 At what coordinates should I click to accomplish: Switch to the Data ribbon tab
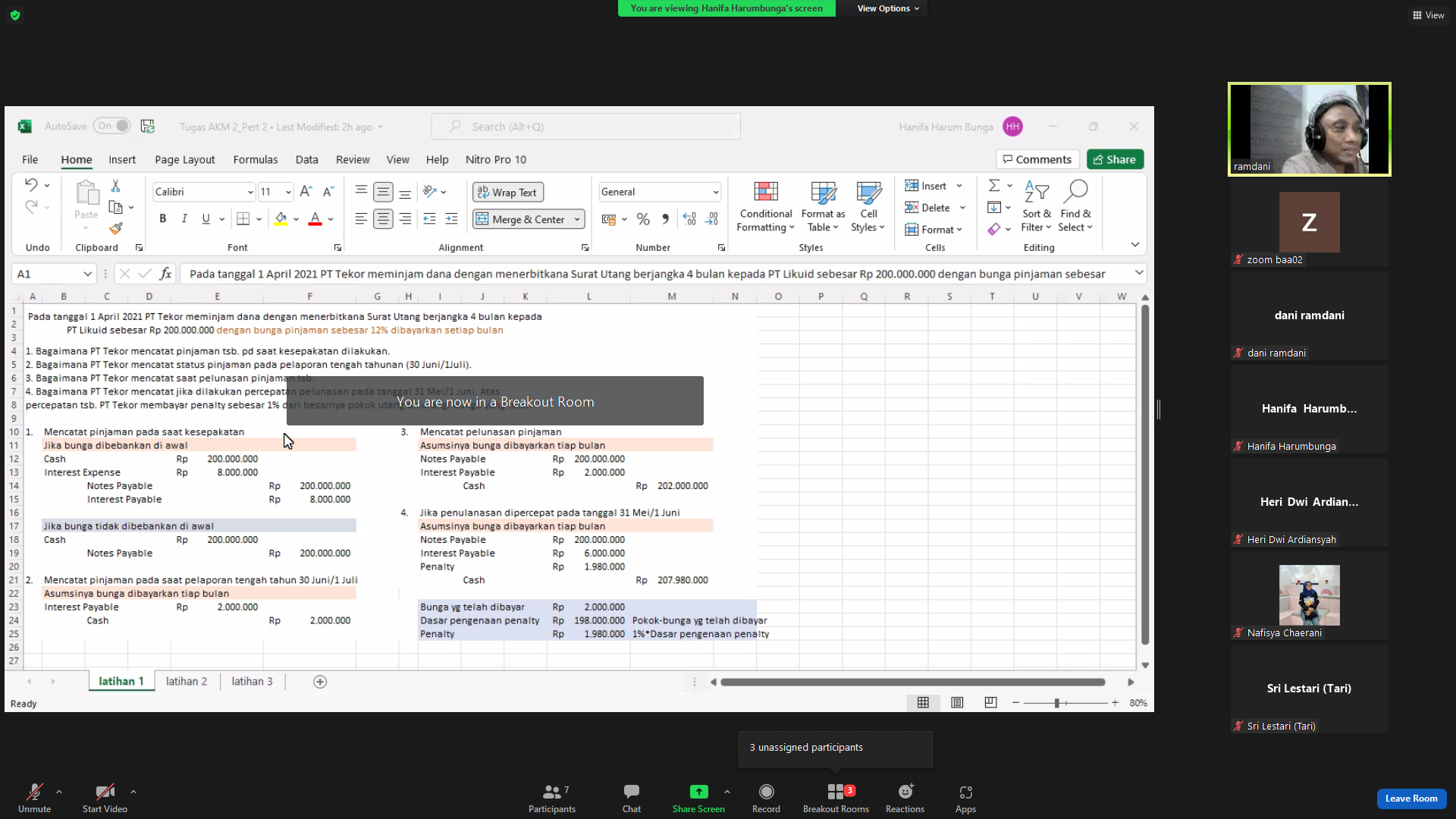306,159
